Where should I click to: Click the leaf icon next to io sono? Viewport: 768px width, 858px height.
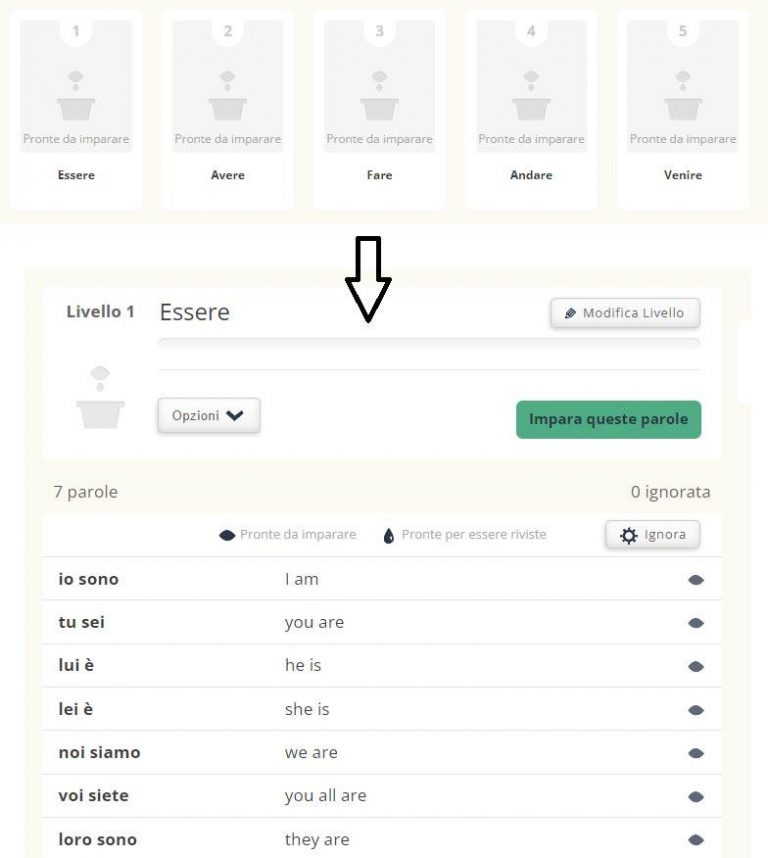tap(698, 578)
